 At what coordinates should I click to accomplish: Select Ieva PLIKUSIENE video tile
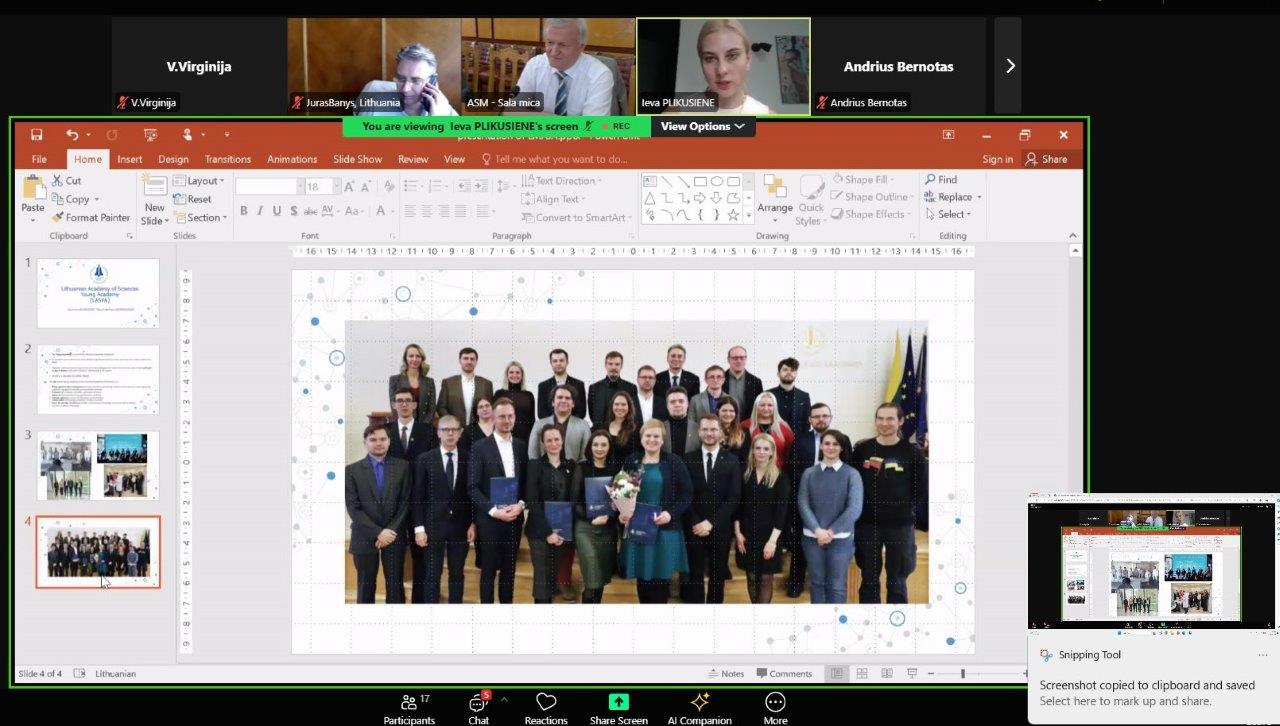tap(723, 66)
